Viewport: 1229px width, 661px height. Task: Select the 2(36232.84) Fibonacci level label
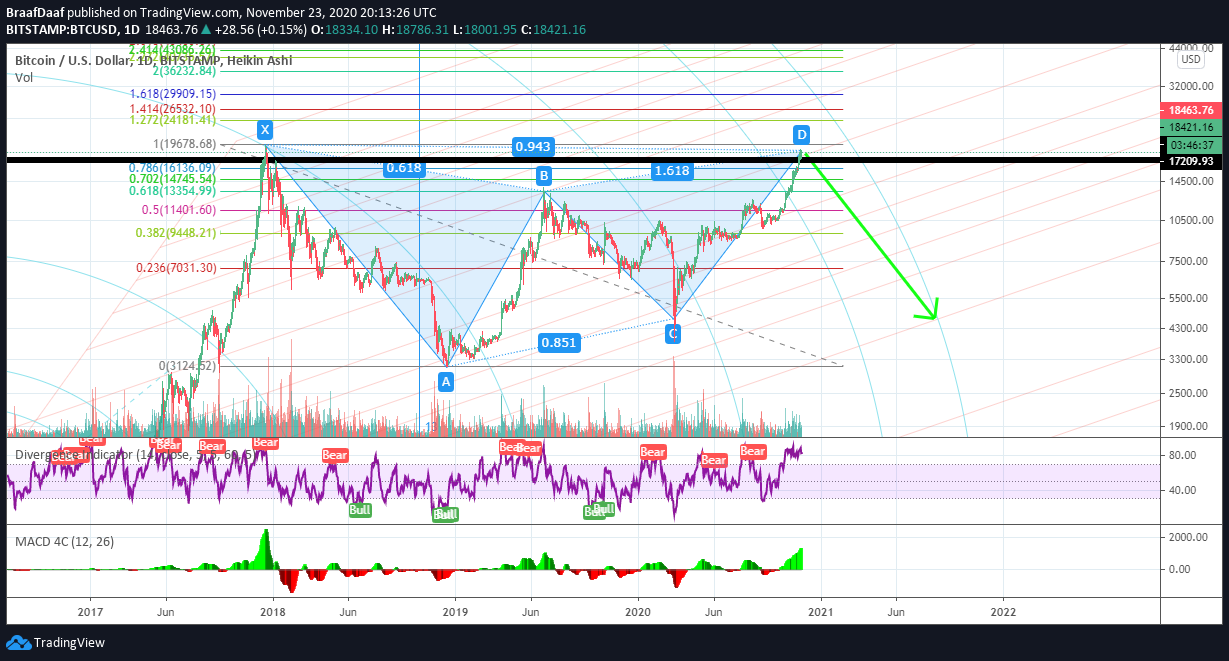(184, 71)
